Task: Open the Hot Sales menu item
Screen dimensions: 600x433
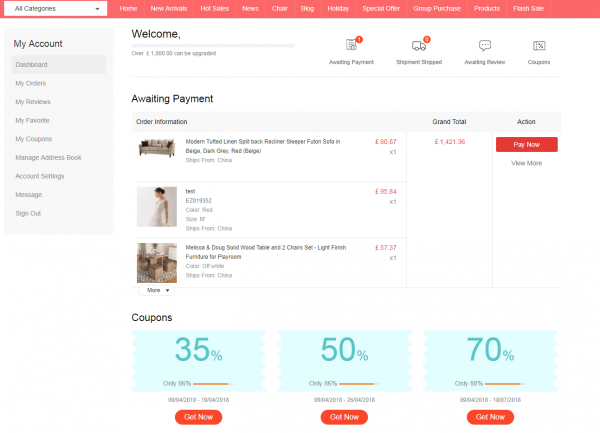Action: [215, 8]
